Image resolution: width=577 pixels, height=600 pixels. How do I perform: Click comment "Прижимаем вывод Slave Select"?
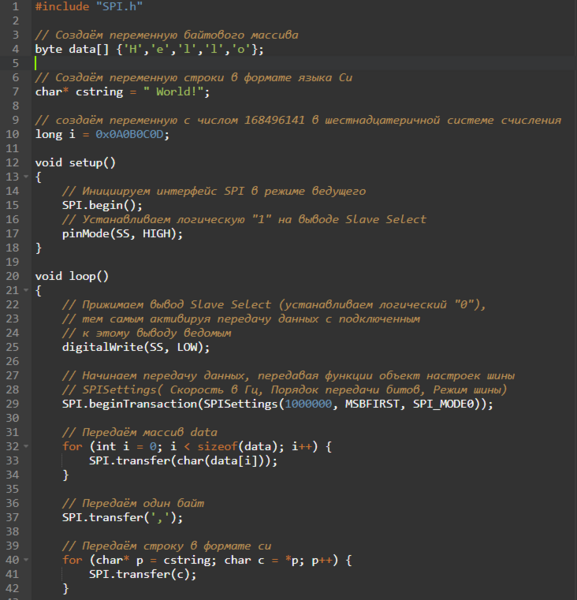(274, 305)
